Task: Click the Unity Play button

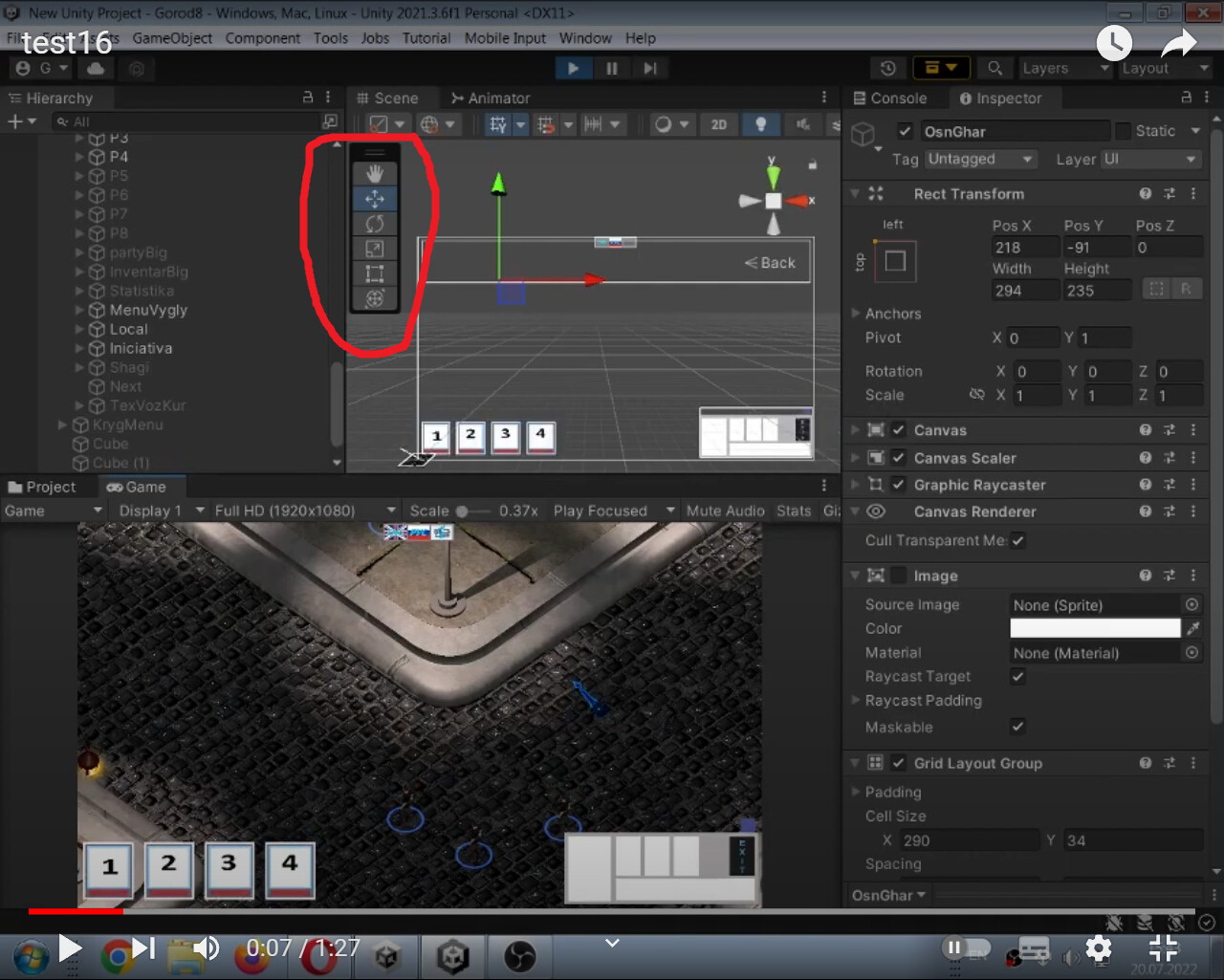Action: (x=573, y=68)
